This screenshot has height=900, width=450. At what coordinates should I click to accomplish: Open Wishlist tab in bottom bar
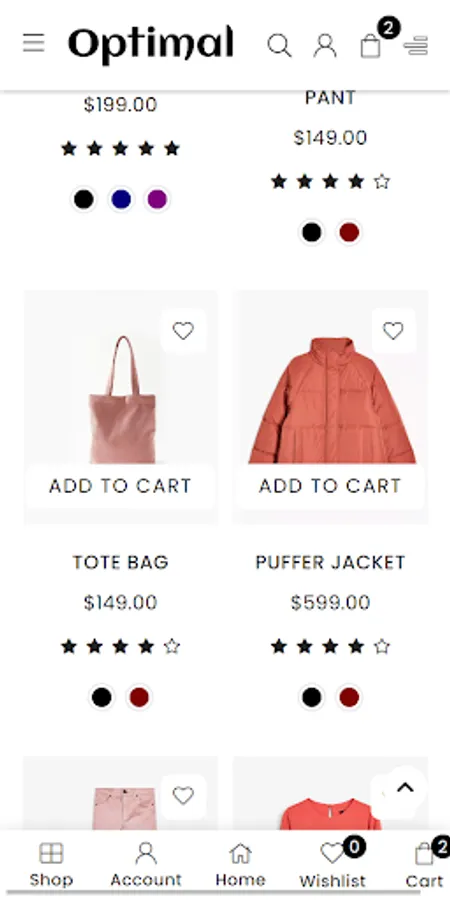332,865
